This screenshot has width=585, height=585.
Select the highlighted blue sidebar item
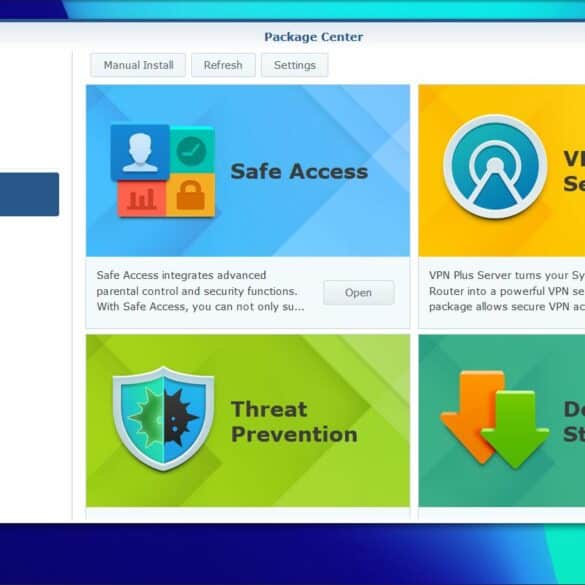[x=29, y=194]
